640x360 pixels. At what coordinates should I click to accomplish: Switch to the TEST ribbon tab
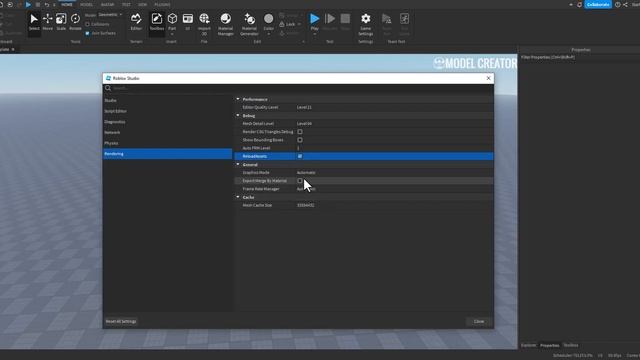(x=126, y=4)
